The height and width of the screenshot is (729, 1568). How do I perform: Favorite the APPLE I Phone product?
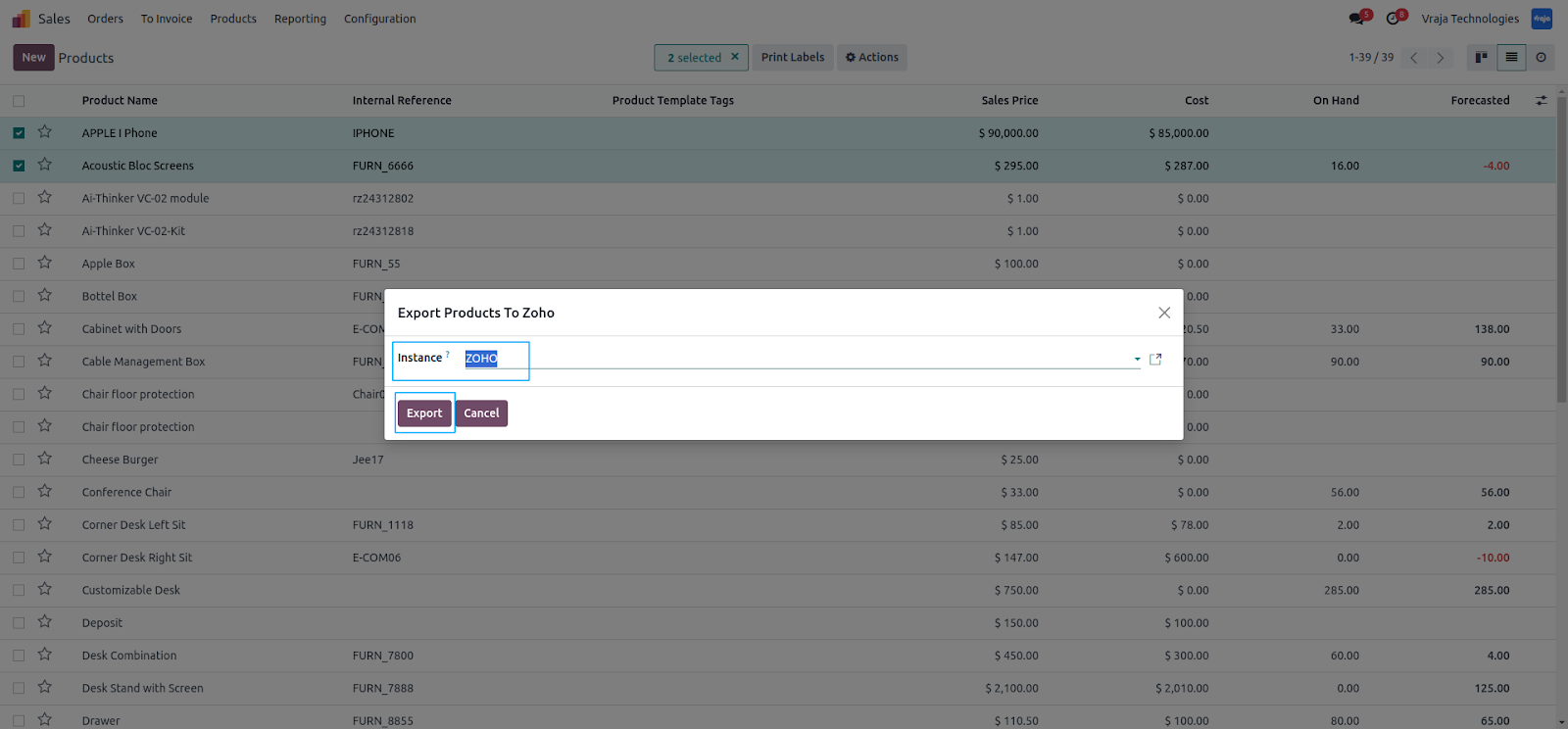(45, 132)
